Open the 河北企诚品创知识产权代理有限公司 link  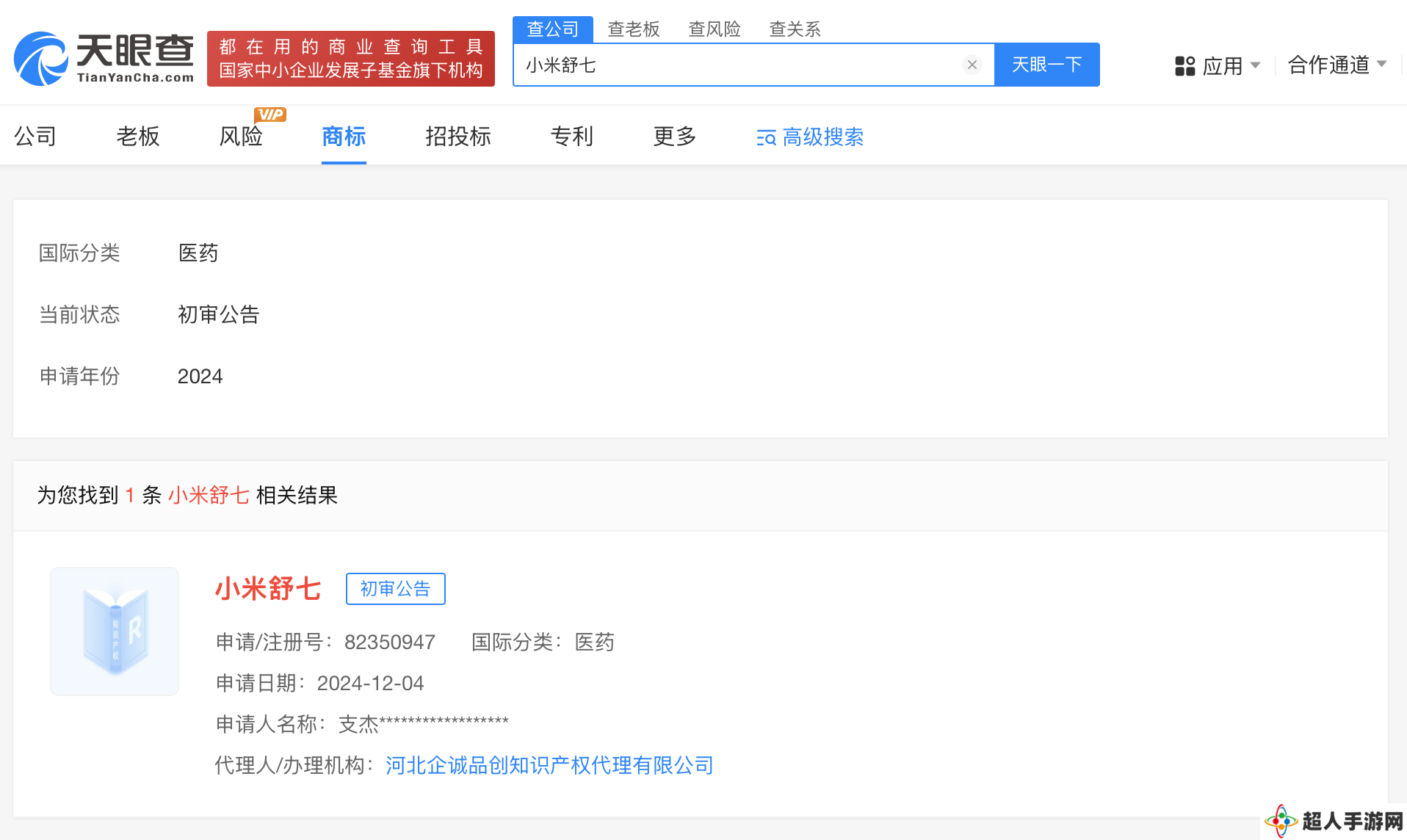pyautogui.click(x=549, y=765)
